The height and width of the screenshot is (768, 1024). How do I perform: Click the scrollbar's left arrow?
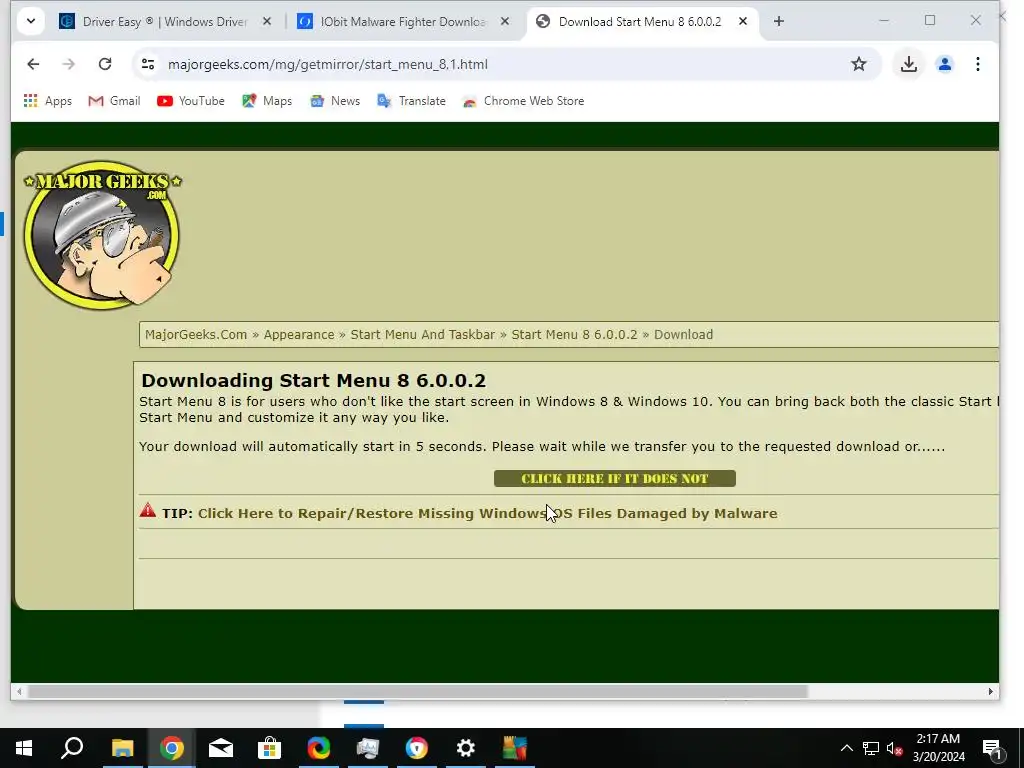(x=20, y=691)
